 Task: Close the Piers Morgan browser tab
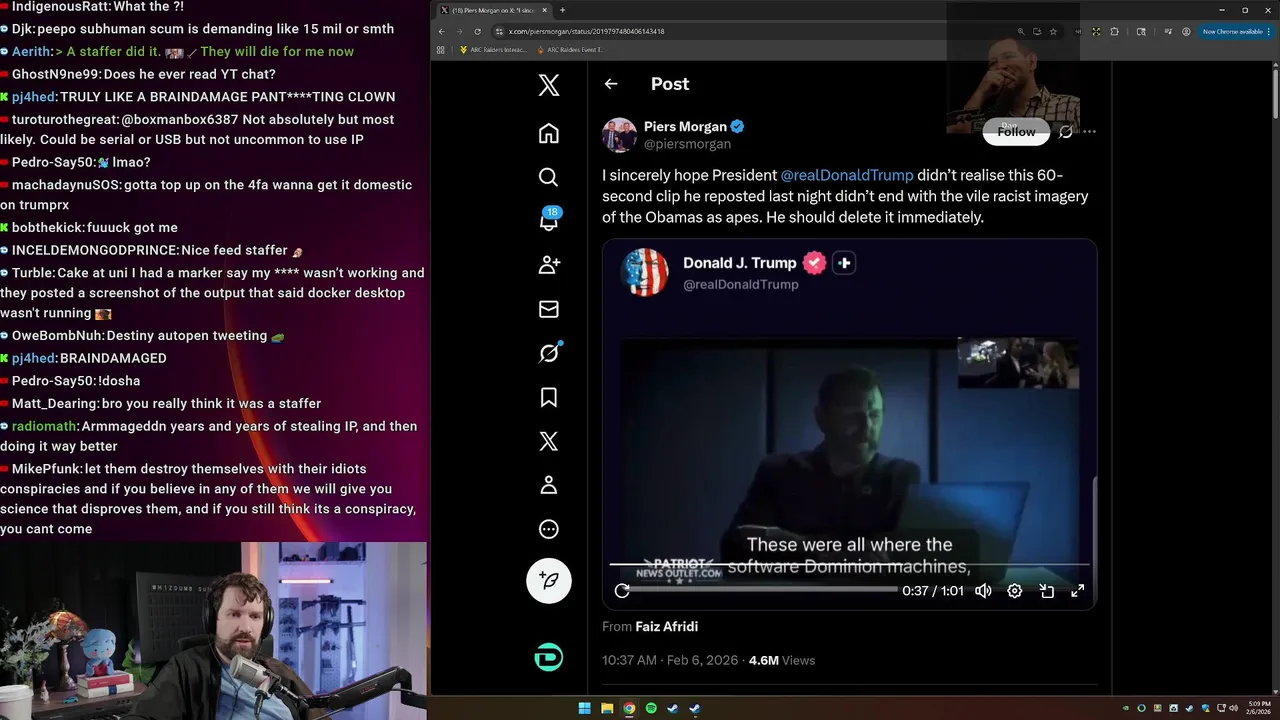pyautogui.click(x=544, y=10)
